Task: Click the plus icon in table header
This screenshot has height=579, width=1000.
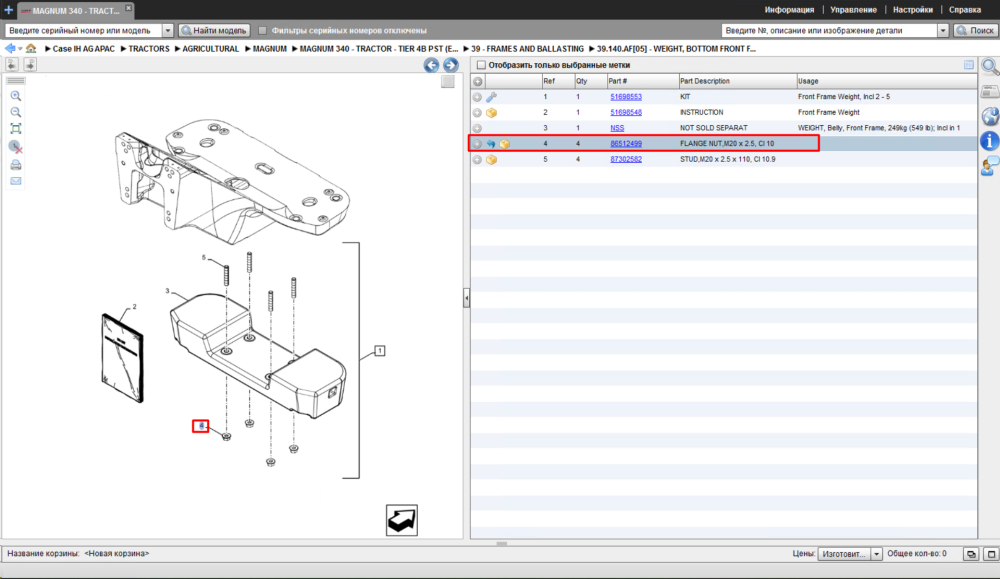Action: (478, 82)
